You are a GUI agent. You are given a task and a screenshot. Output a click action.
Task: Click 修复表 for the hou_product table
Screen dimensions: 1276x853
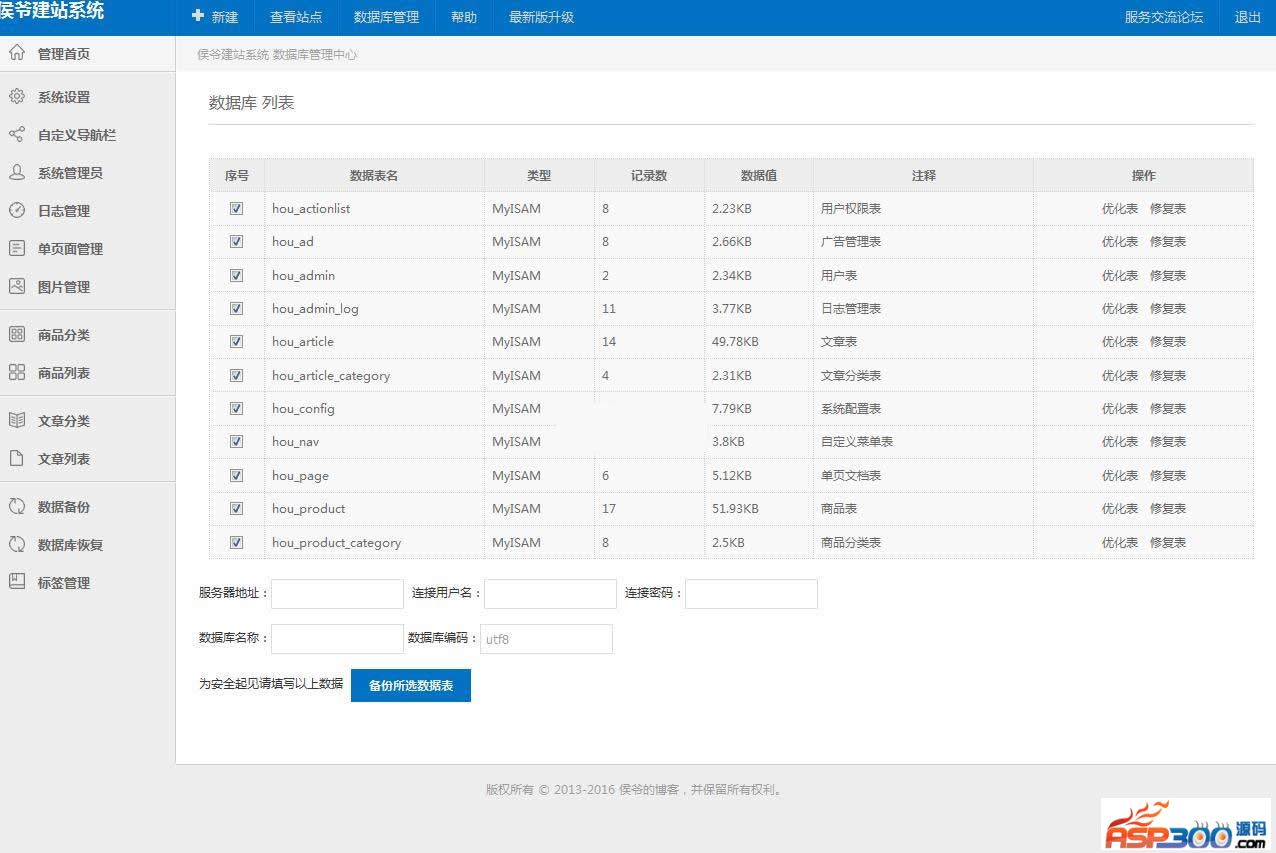(x=1168, y=509)
